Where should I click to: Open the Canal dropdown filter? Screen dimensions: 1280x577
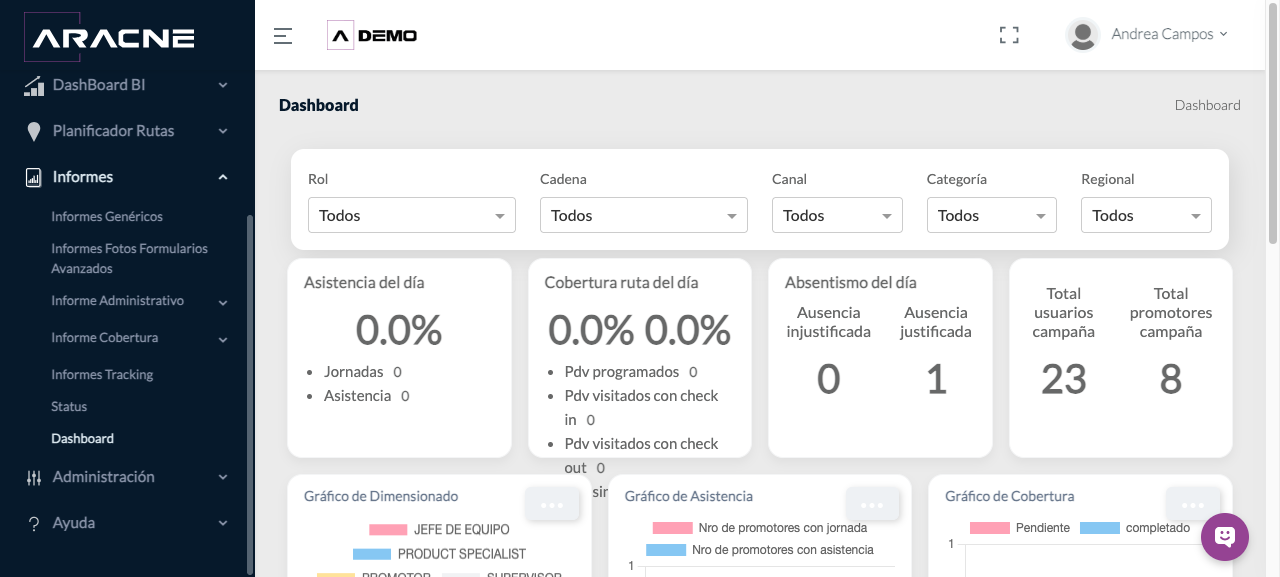click(x=837, y=215)
